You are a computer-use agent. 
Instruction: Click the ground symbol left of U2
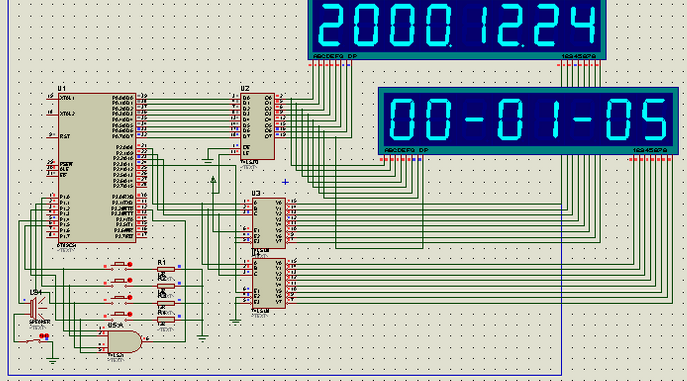click(208, 161)
